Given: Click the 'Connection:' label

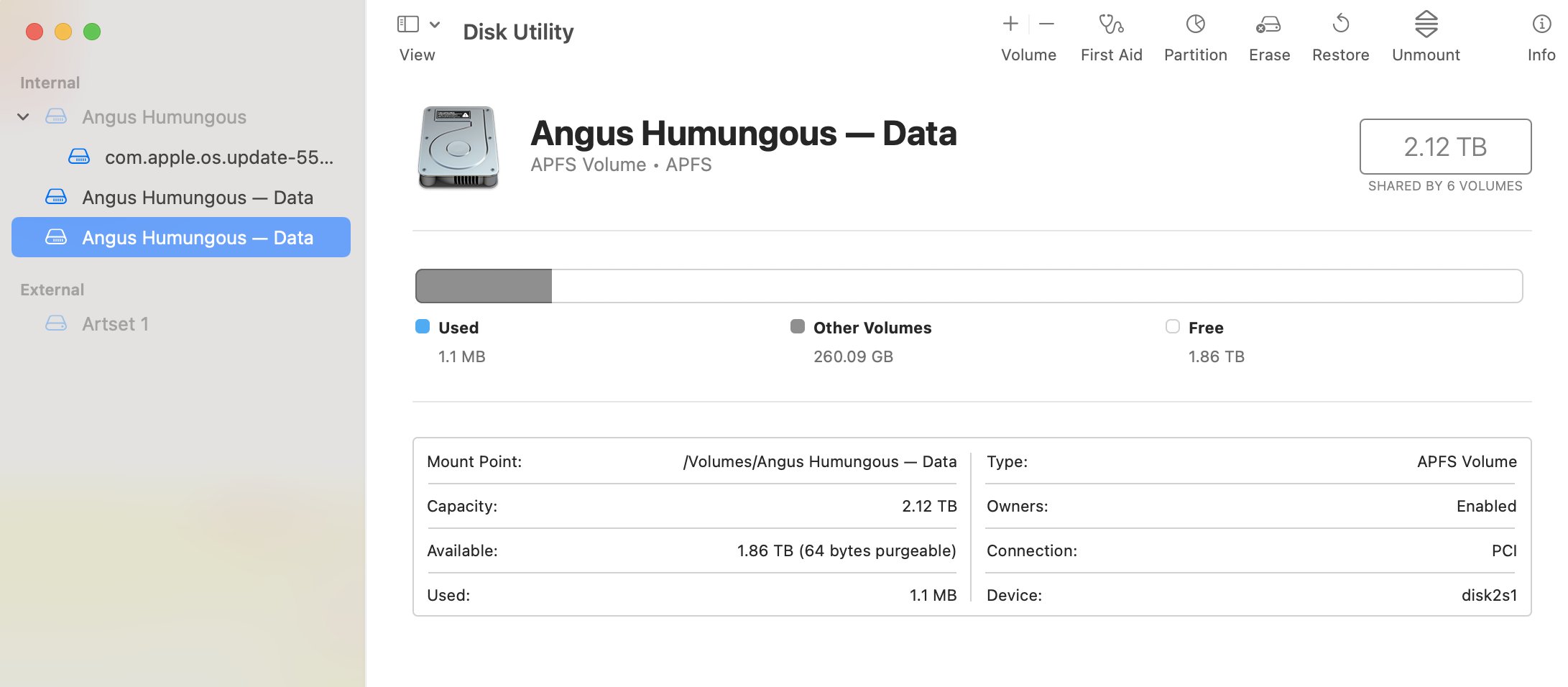Looking at the screenshot, I should tap(1032, 550).
